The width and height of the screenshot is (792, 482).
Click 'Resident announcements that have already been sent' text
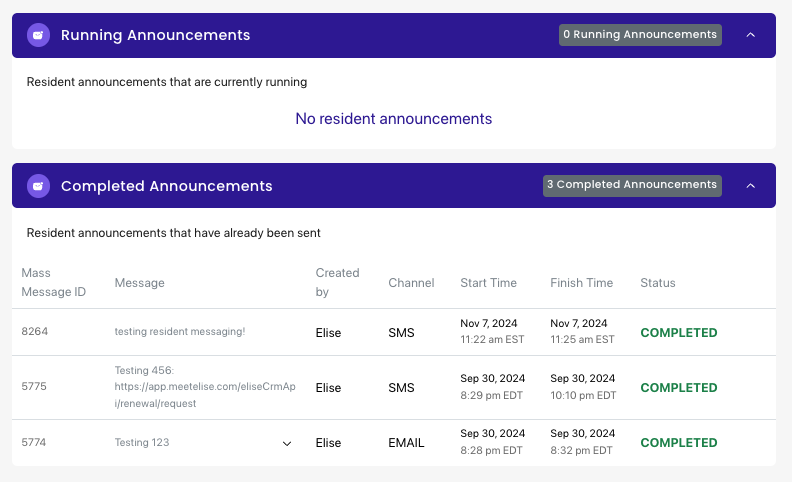173,233
